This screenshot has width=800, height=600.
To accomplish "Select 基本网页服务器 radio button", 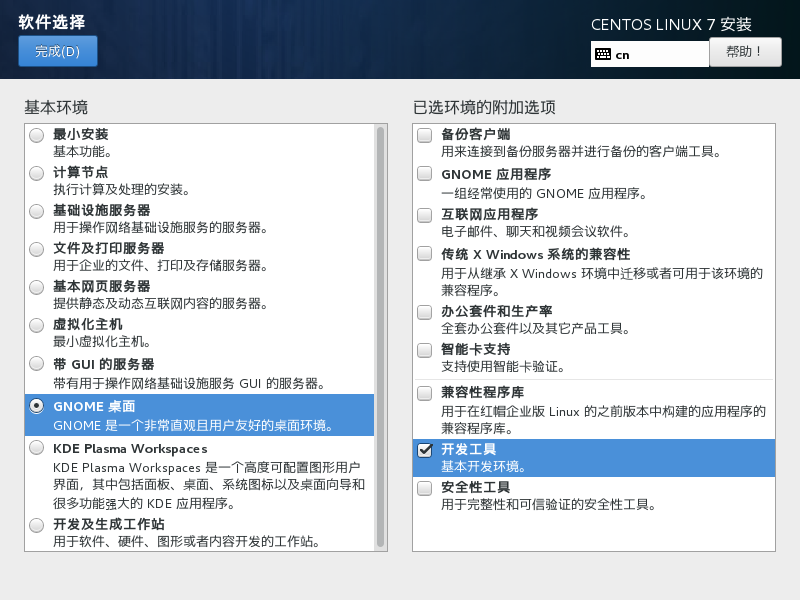I will point(37,287).
